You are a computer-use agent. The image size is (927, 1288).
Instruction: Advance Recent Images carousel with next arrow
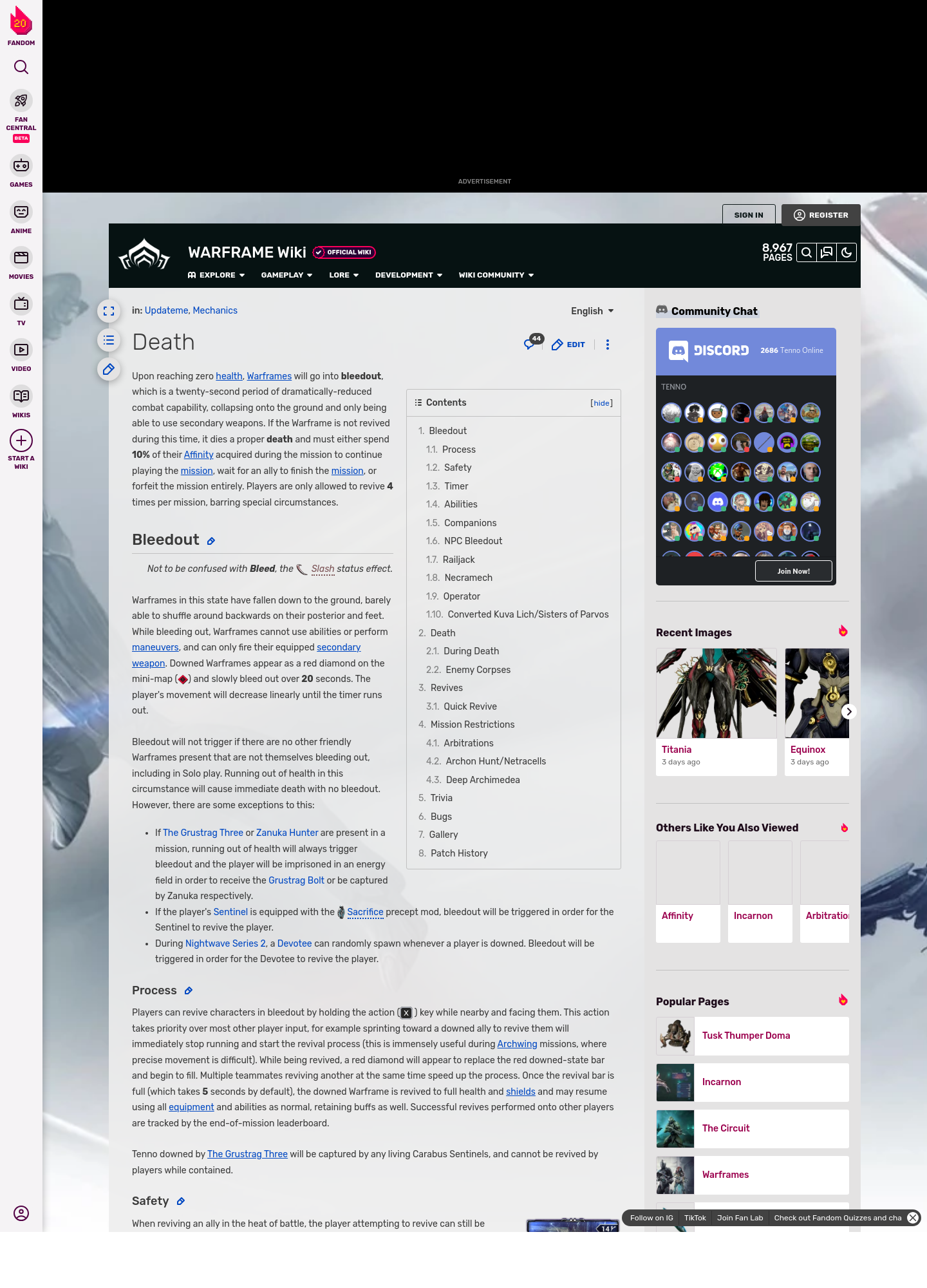(x=848, y=712)
